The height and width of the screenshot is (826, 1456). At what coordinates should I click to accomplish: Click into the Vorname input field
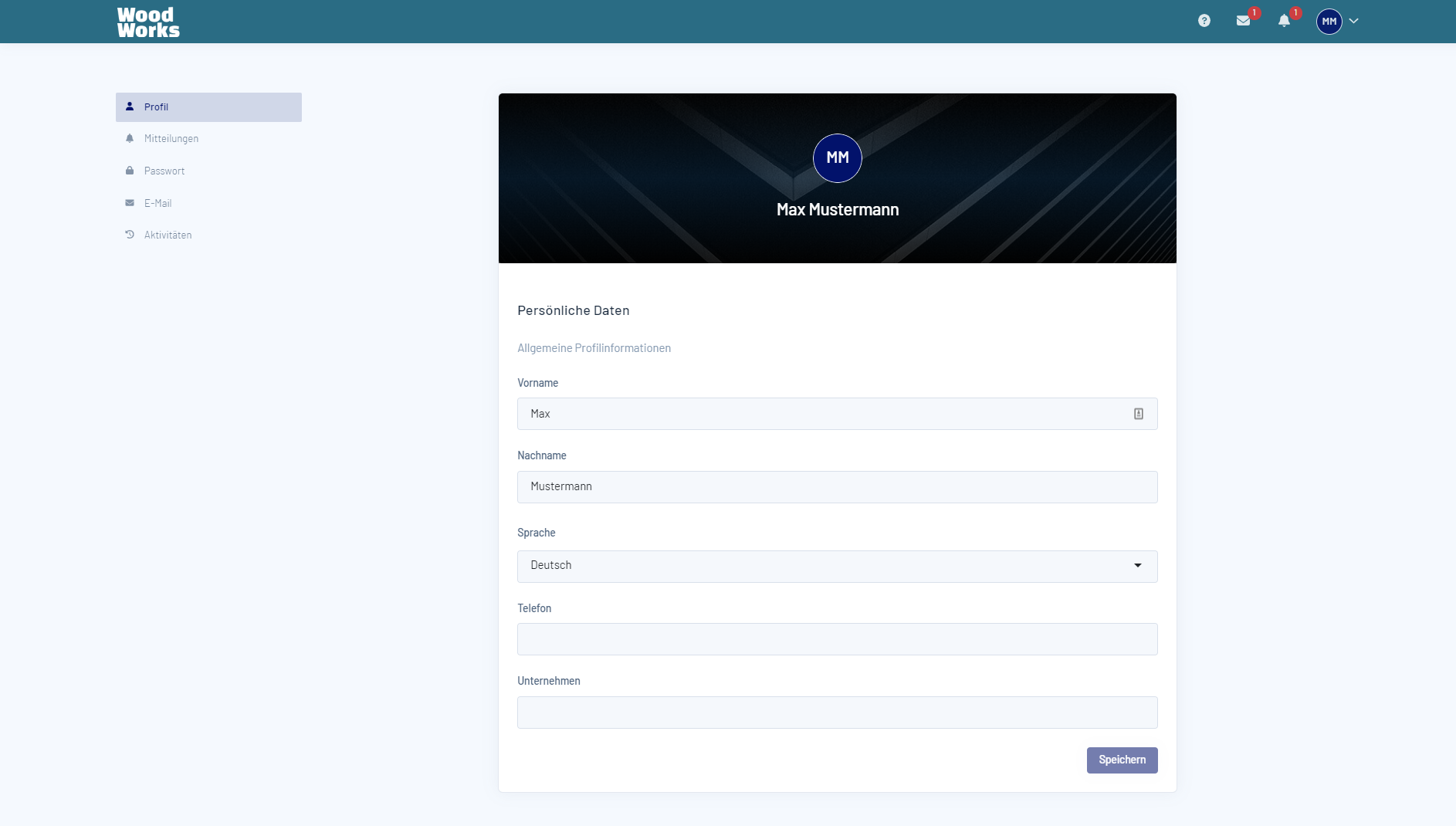pos(818,414)
